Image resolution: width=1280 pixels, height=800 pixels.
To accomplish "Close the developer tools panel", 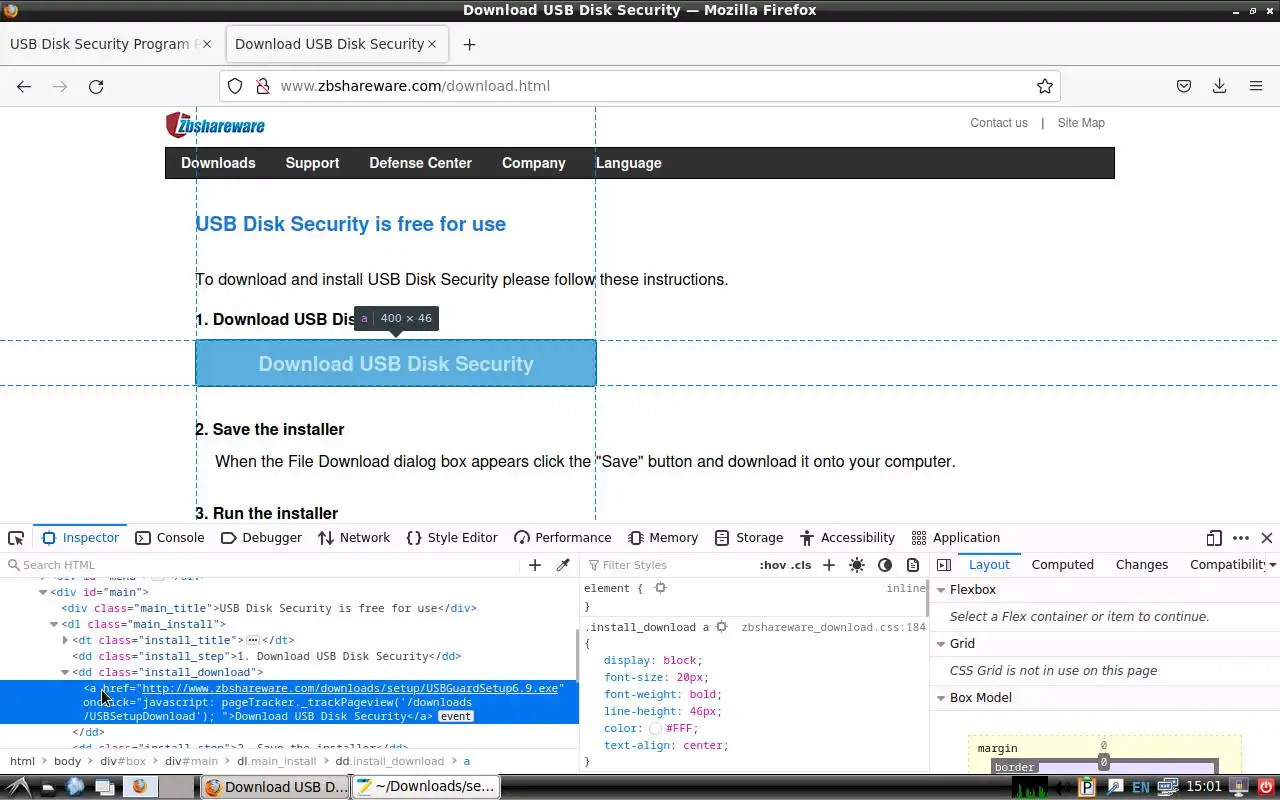I will tap(1267, 538).
